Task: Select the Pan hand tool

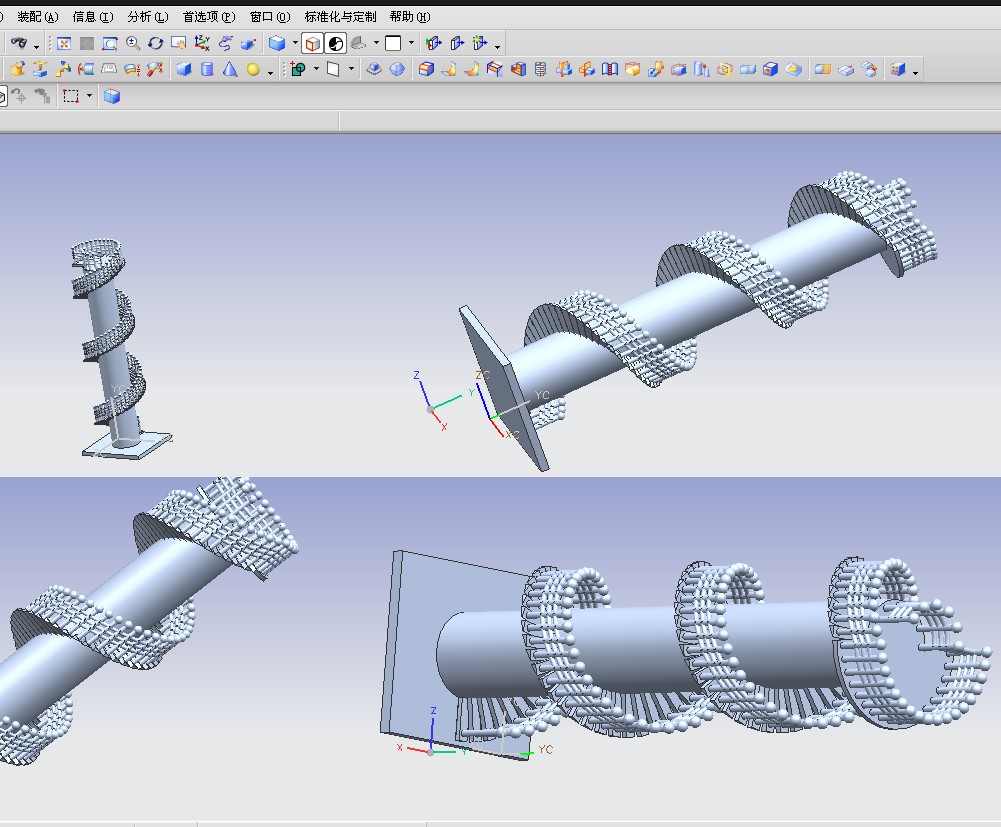Action: [x=179, y=43]
